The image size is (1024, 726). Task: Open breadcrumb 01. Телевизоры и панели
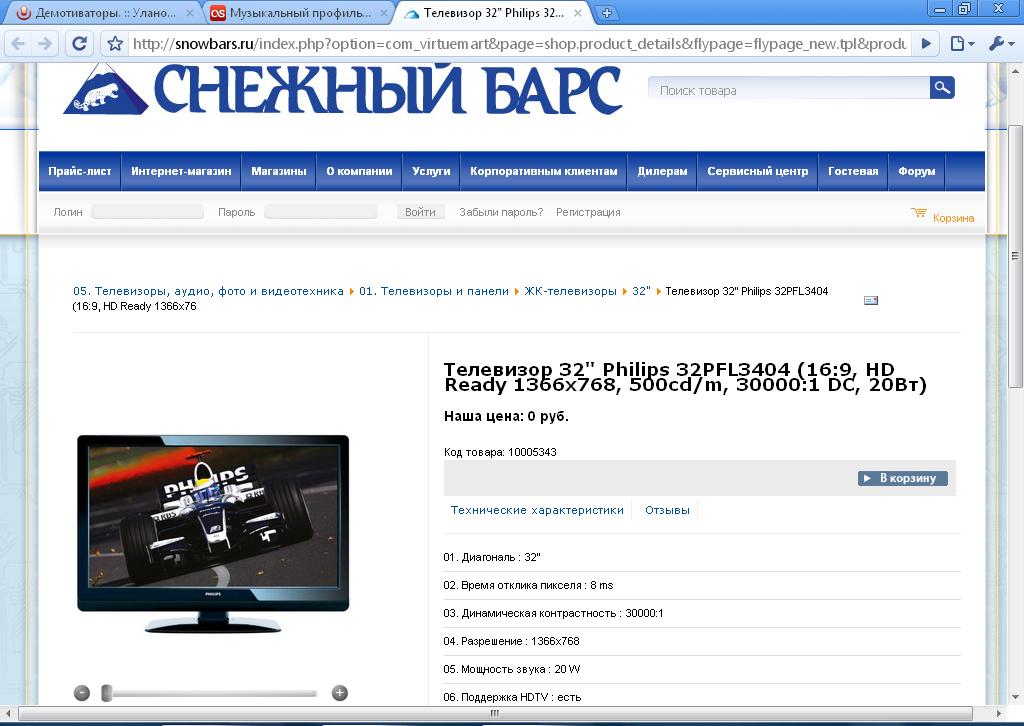[434, 291]
